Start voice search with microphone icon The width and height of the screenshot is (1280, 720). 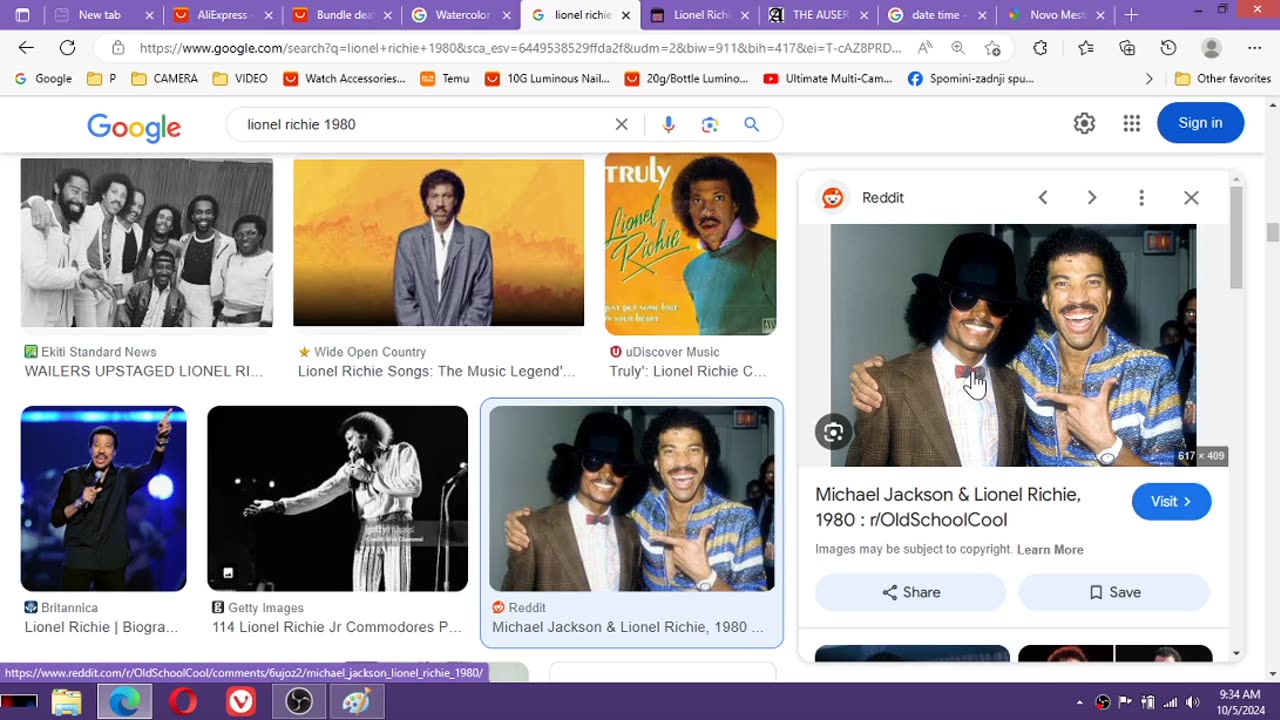tap(668, 124)
